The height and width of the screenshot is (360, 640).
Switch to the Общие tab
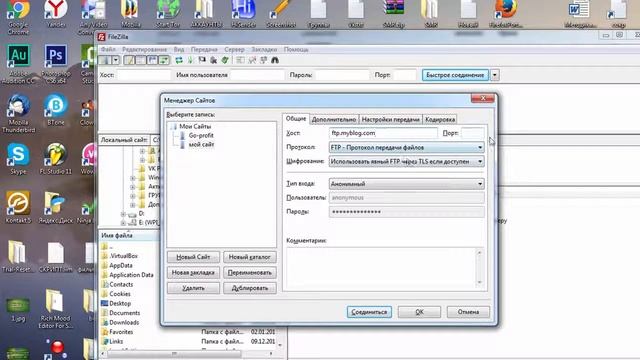tap(296, 118)
